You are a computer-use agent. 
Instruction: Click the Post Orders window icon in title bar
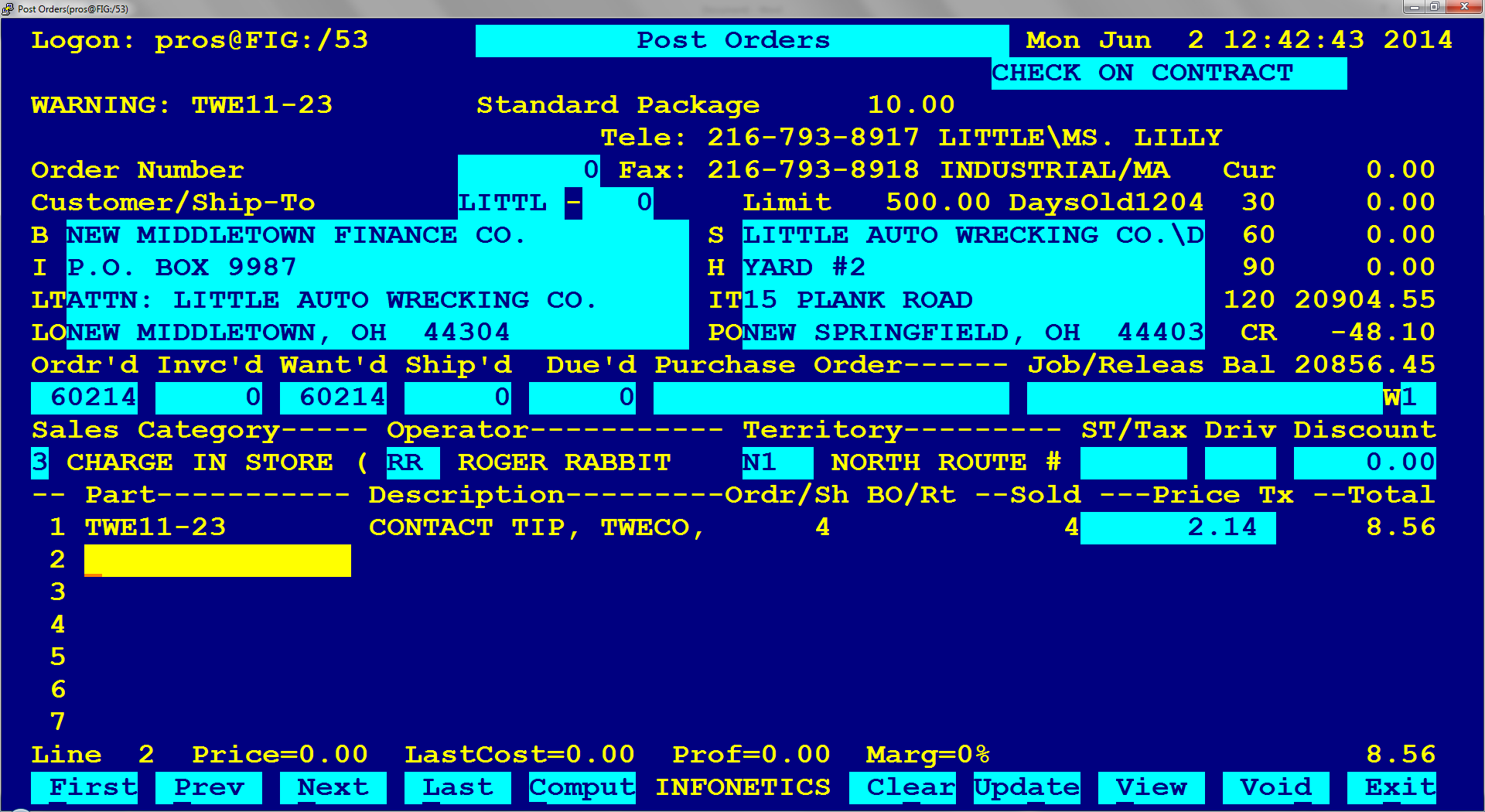(9, 9)
